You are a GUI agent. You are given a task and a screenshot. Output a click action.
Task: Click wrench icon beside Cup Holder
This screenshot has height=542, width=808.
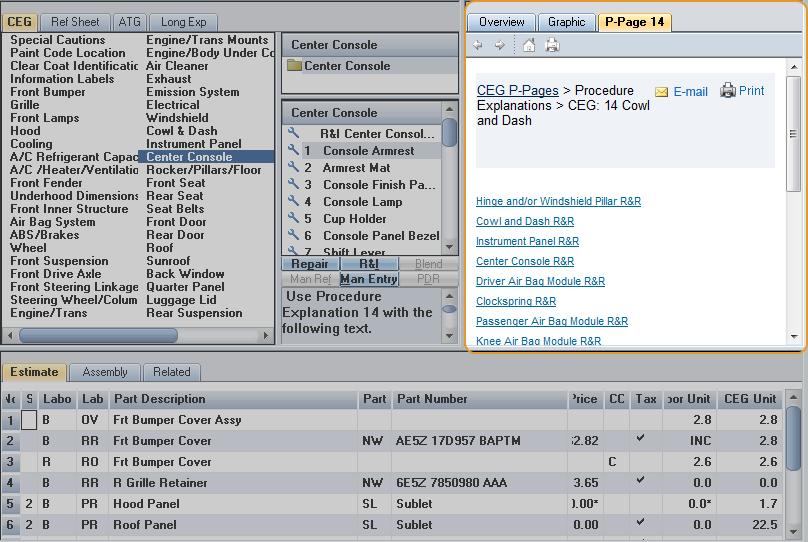[294, 219]
